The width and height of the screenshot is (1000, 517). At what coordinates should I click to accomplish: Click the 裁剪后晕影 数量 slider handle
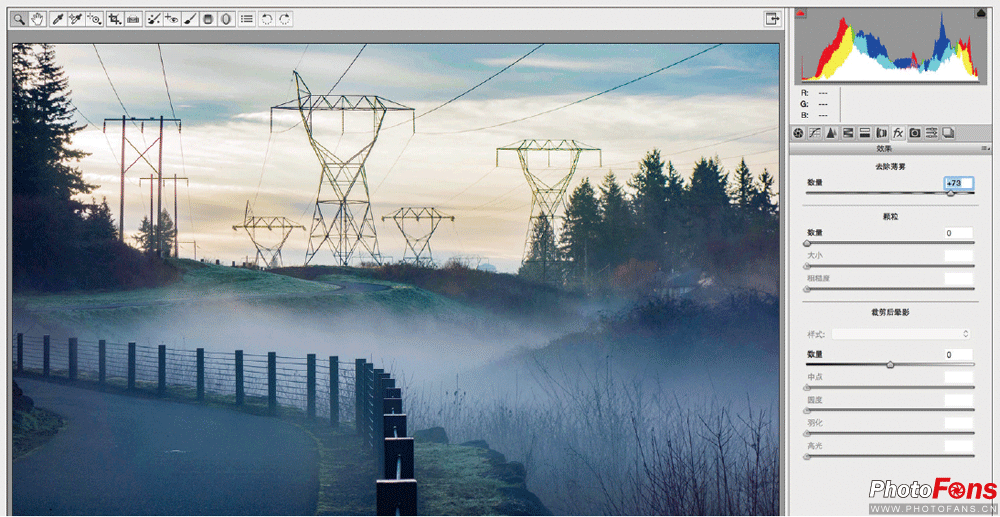coord(890,365)
